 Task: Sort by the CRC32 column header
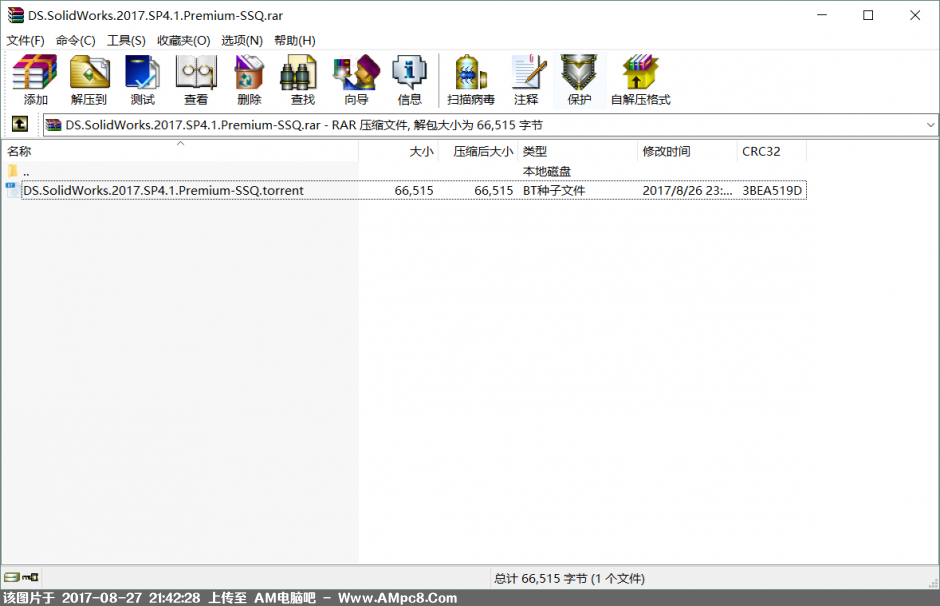point(772,151)
